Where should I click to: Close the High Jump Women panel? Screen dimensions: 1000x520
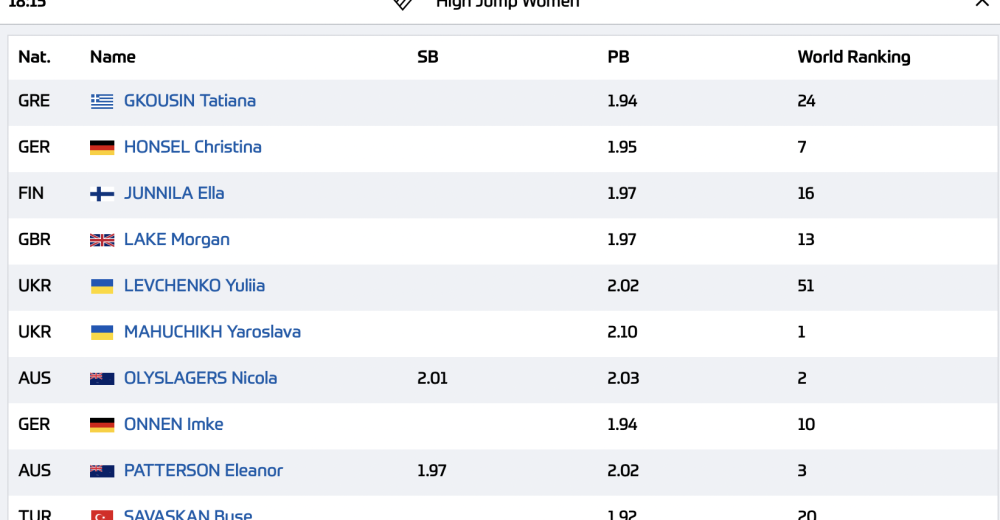(982, 3)
